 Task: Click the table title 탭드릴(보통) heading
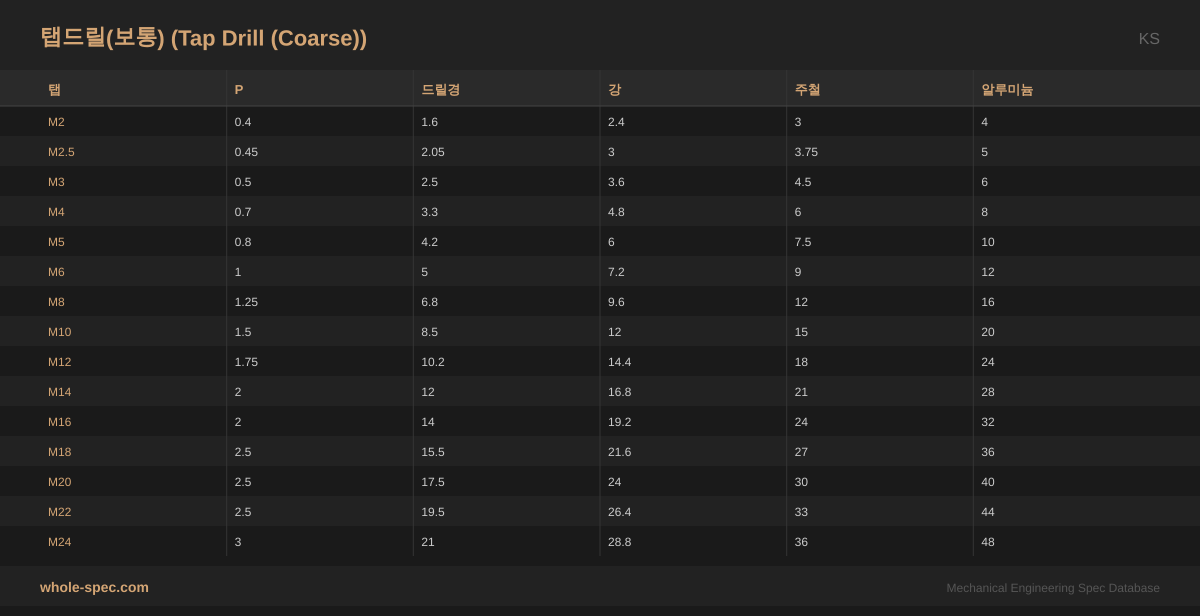click(x=203, y=38)
